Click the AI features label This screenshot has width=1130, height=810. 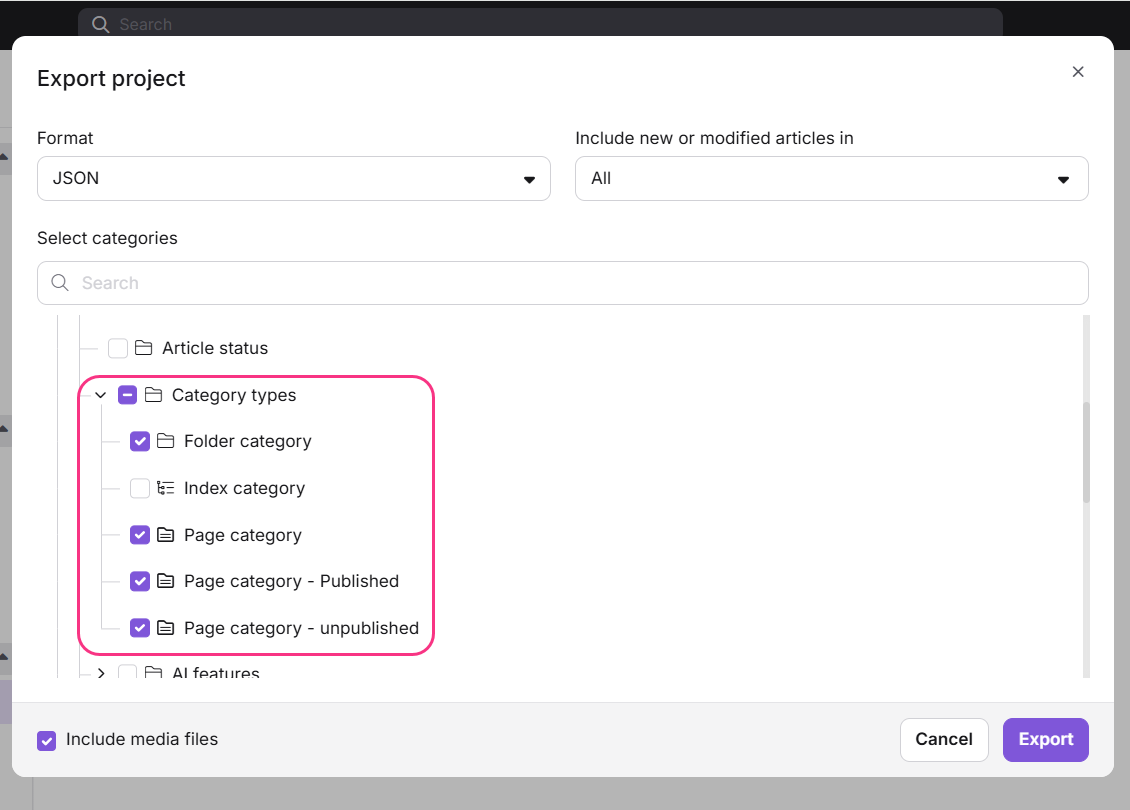point(215,672)
